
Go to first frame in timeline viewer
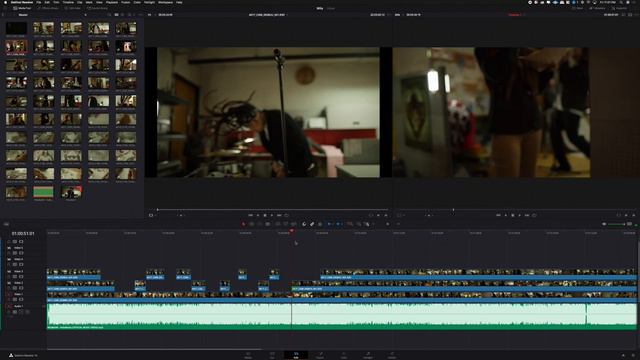tap(498, 215)
